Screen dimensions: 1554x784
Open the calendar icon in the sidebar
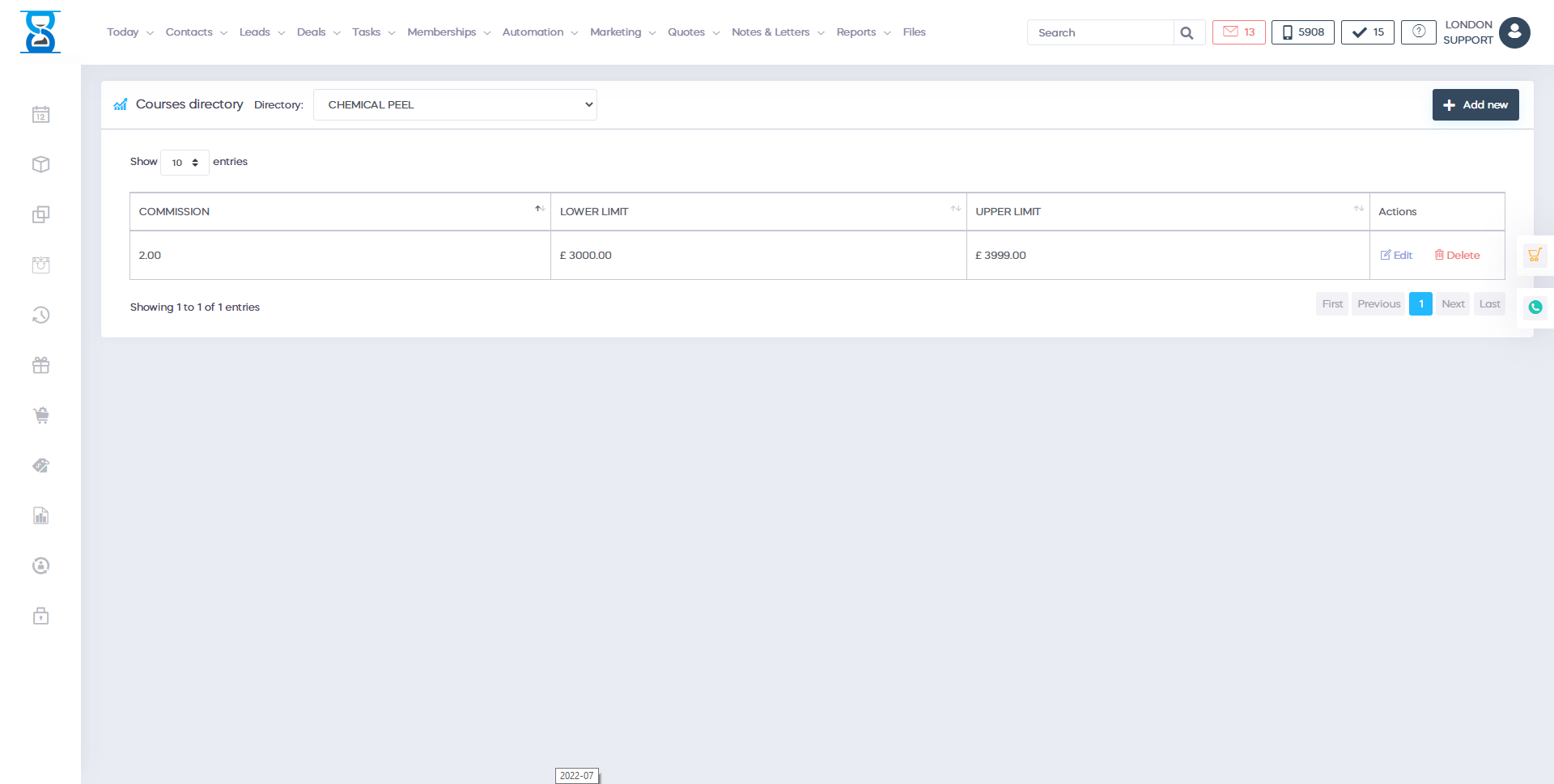(40, 114)
